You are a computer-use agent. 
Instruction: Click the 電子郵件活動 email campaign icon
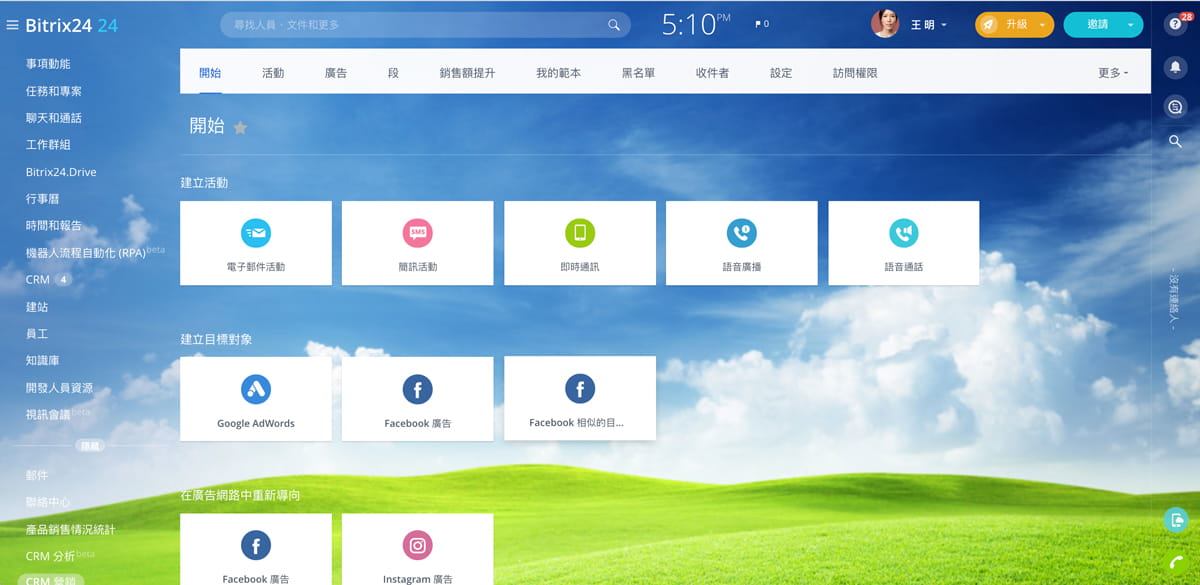[x=256, y=233]
